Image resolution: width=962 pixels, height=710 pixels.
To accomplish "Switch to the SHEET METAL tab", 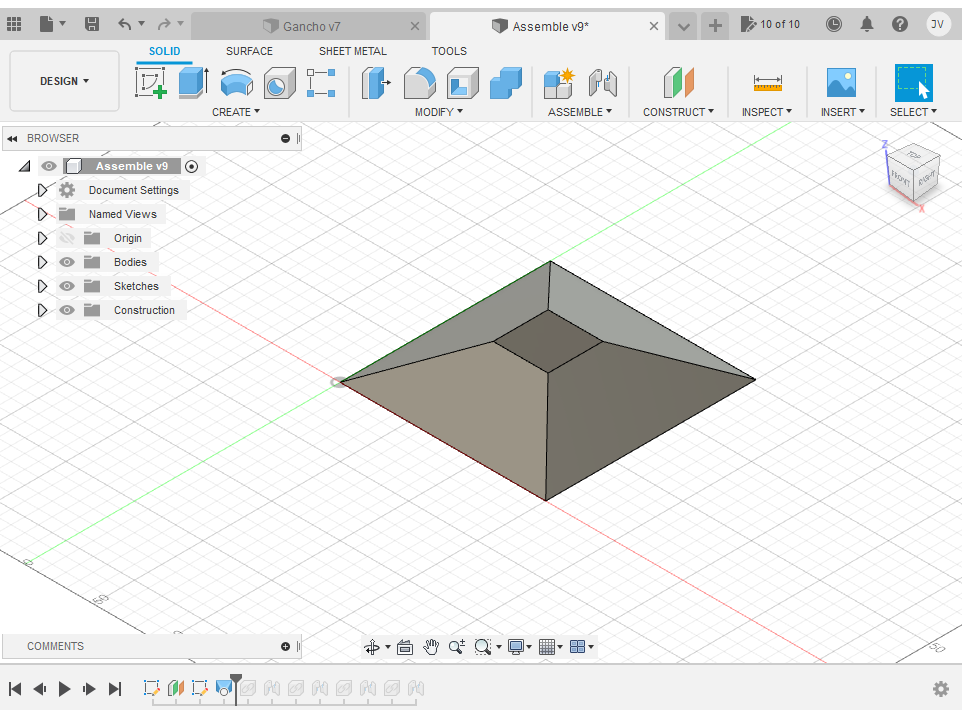I will click(x=353, y=52).
